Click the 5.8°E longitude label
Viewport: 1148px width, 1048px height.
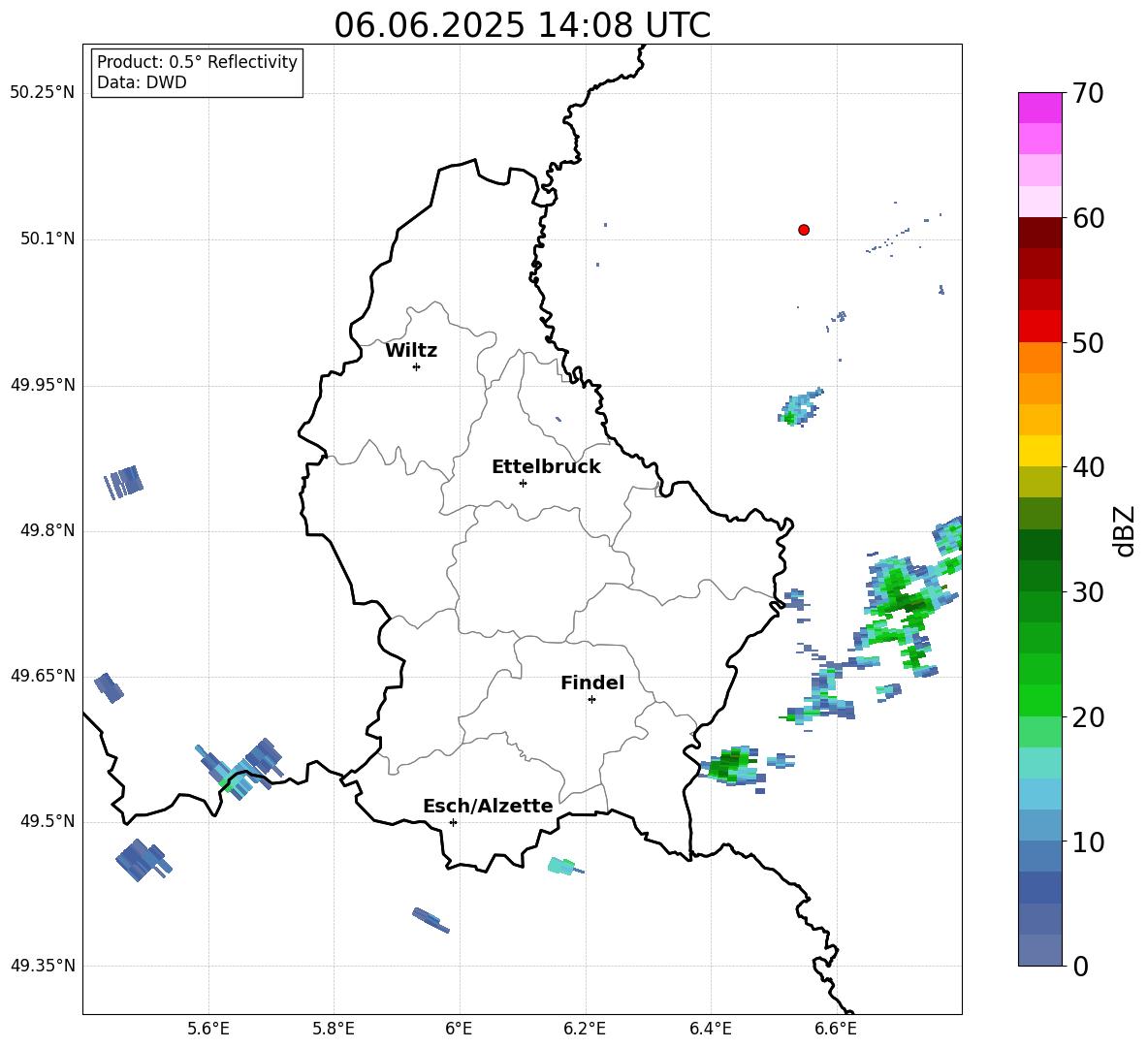click(334, 1029)
